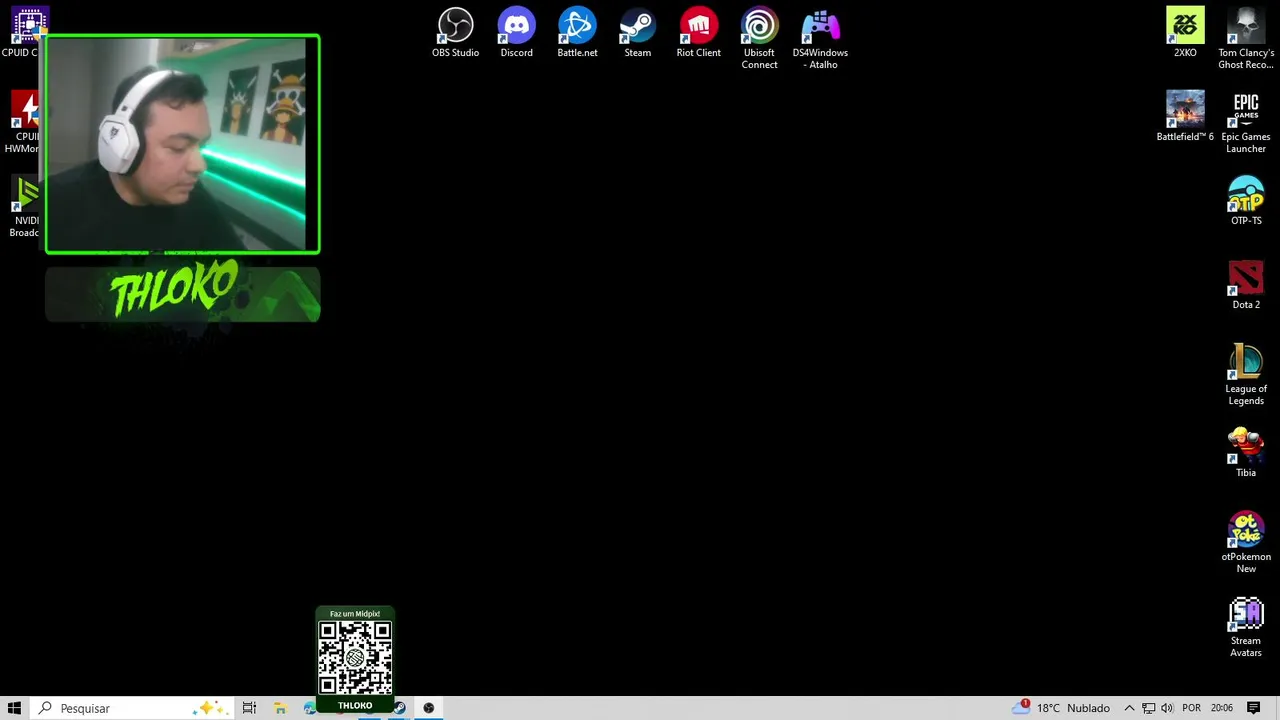This screenshot has height=720, width=1280.
Task: Click the volume speaker tray icon
Action: [1167, 708]
